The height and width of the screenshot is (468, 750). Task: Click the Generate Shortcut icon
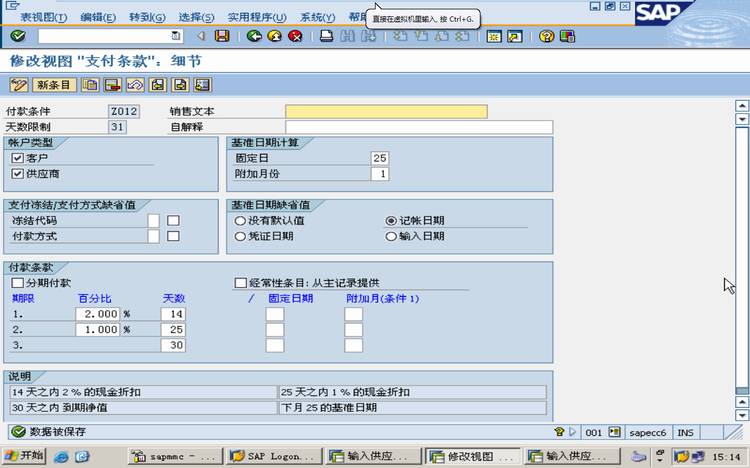click(515, 36)
